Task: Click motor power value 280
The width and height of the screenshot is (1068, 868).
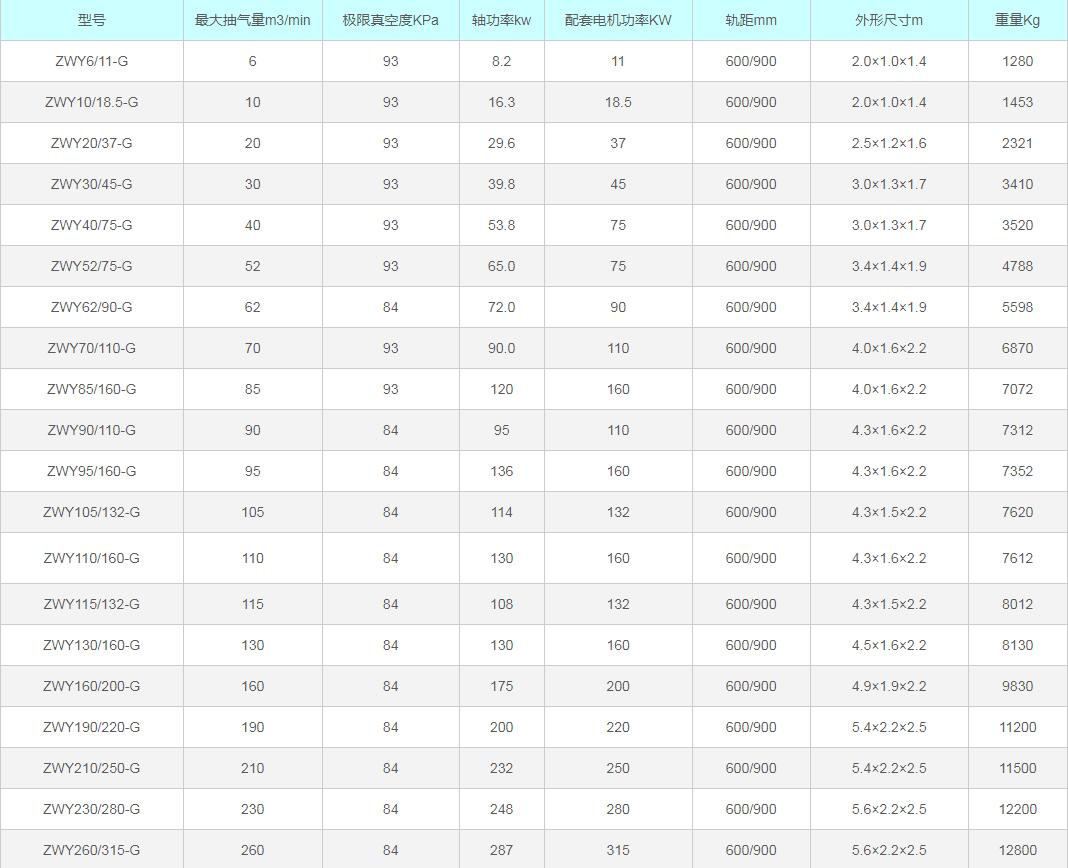Action: (x=618, y=809)
